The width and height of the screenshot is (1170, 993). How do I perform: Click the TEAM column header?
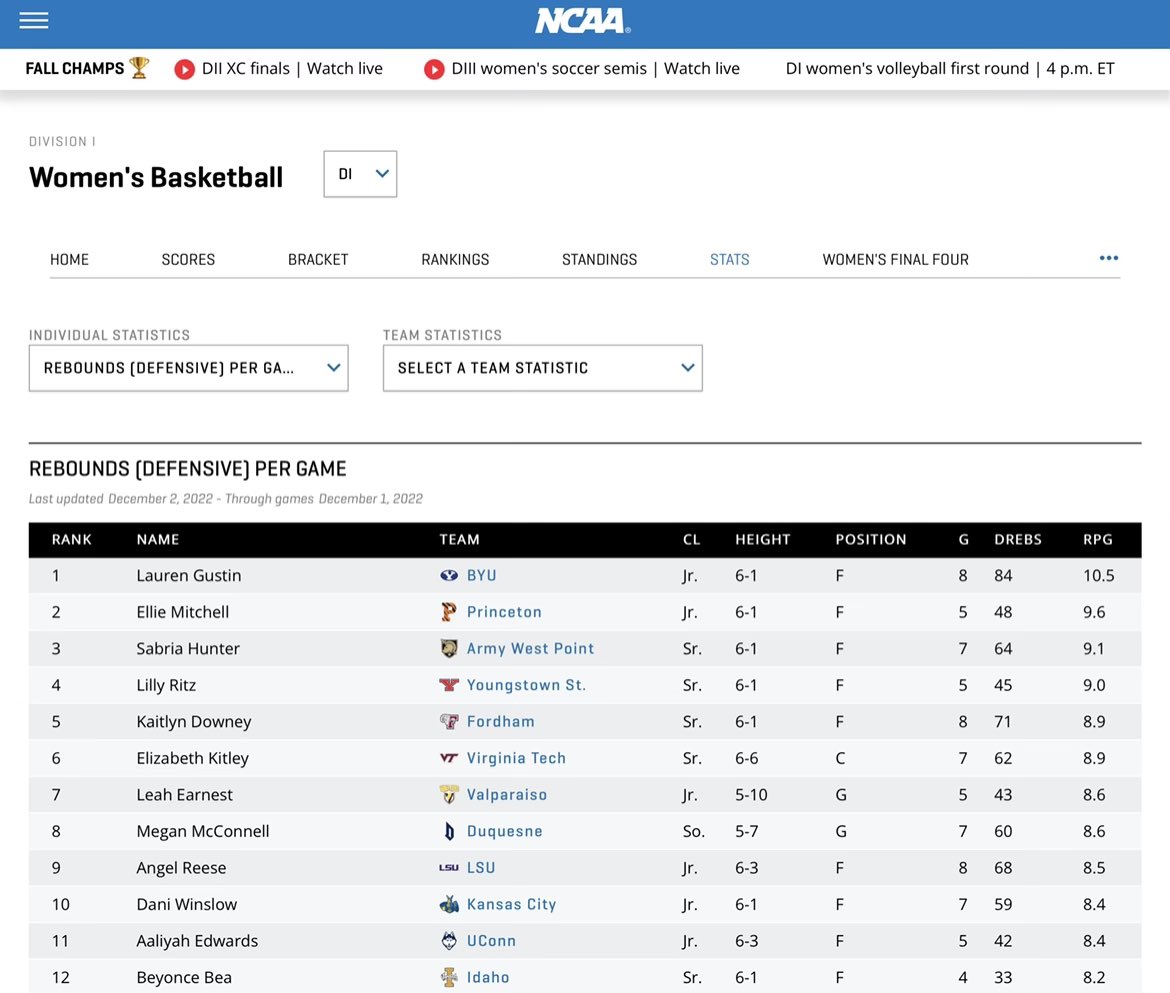(459, 539)
